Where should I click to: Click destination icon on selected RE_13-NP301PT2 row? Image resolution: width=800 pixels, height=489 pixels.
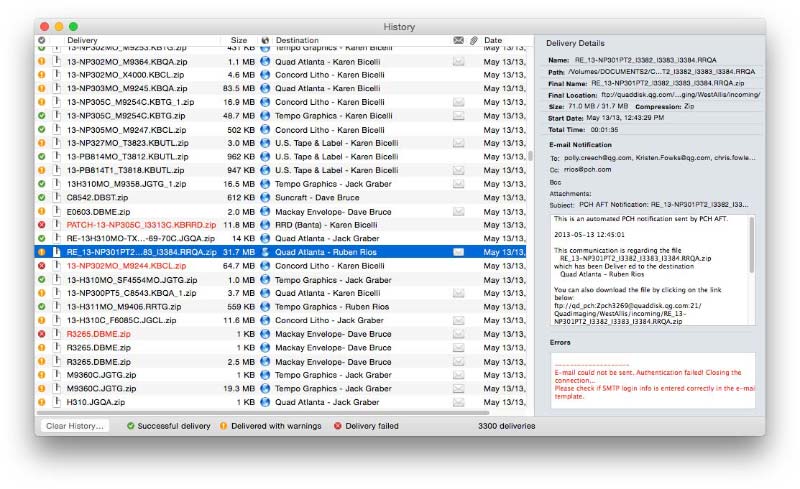(265, 252)
